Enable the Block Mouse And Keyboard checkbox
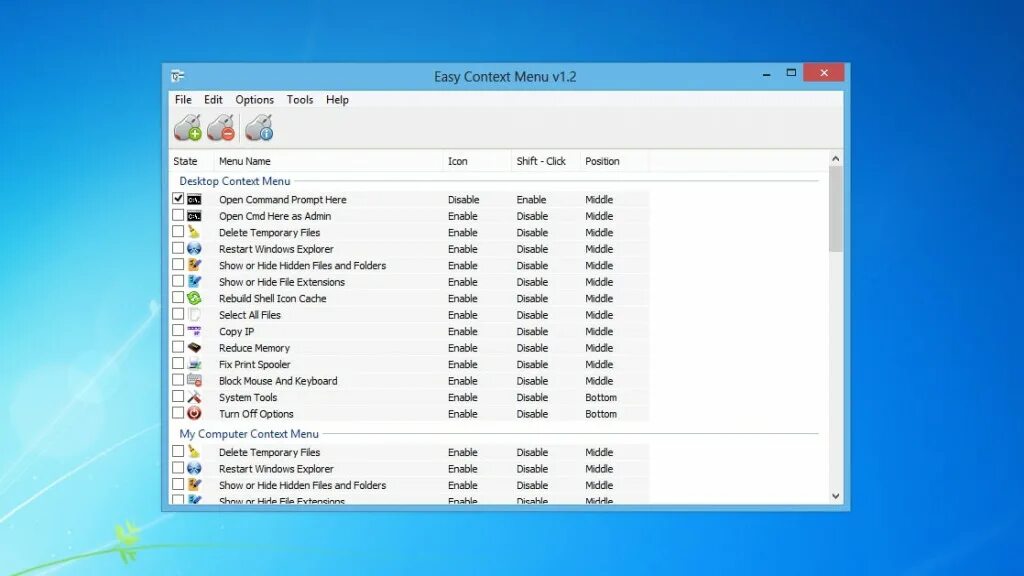Screen dimensions: 1024x576 [178, 380]
